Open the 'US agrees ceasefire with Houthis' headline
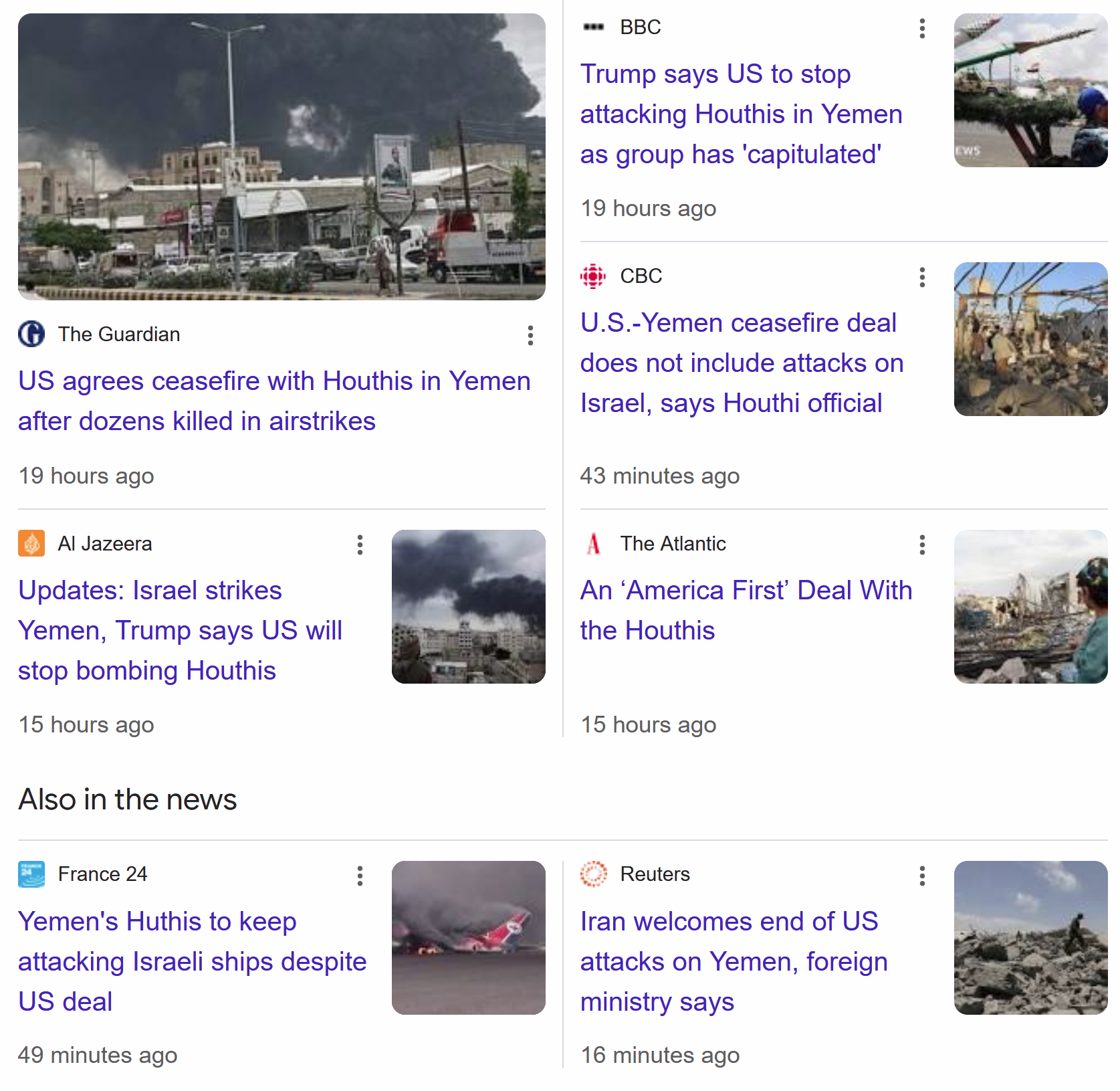Image resolution: width=1120 pixels, height=1091 pixels. [x=274, y=401]
